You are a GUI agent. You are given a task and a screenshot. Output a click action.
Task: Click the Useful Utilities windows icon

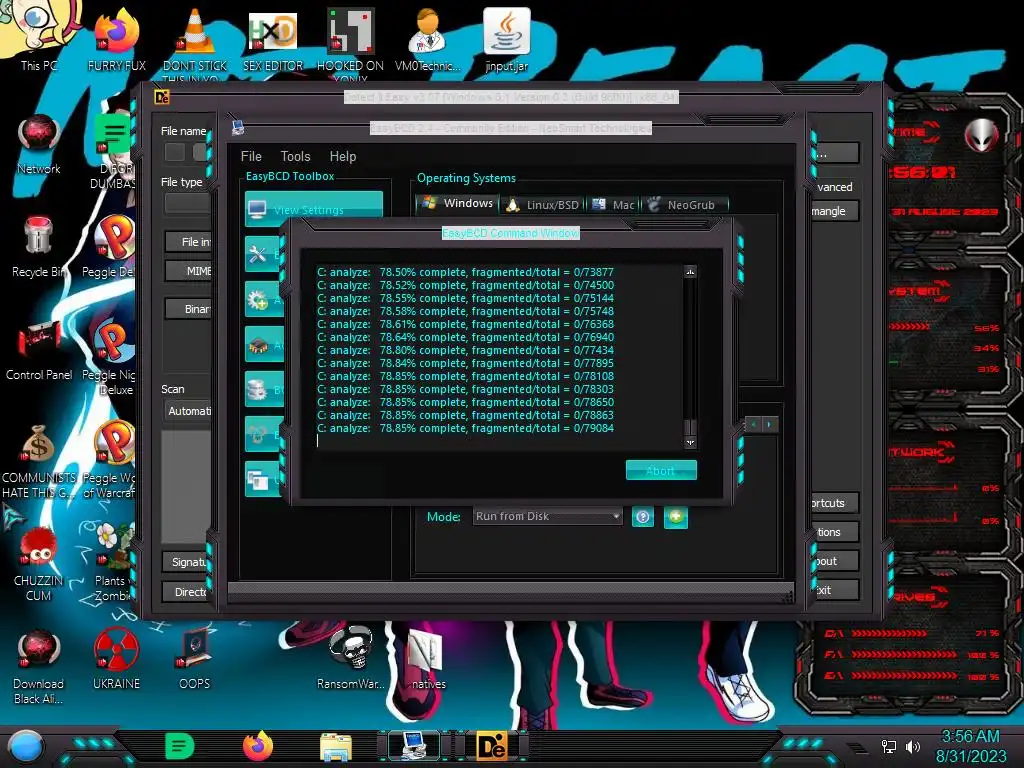click(258, 480)
